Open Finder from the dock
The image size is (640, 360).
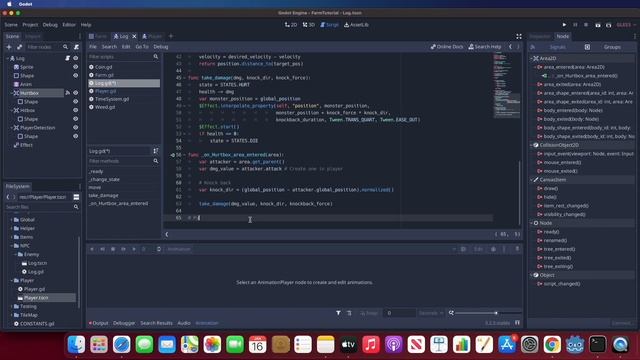76,344
